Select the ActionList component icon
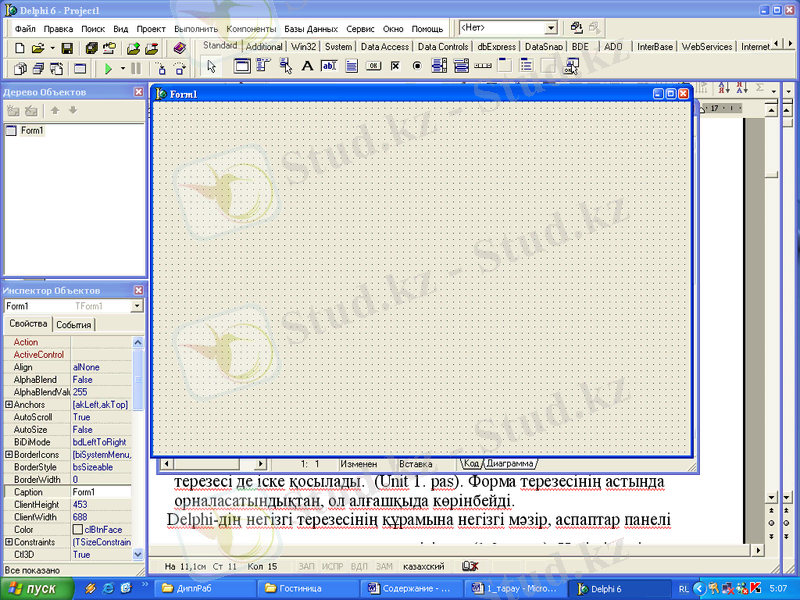800x600 pixels. pyautogui.click(x=571, y=66)
